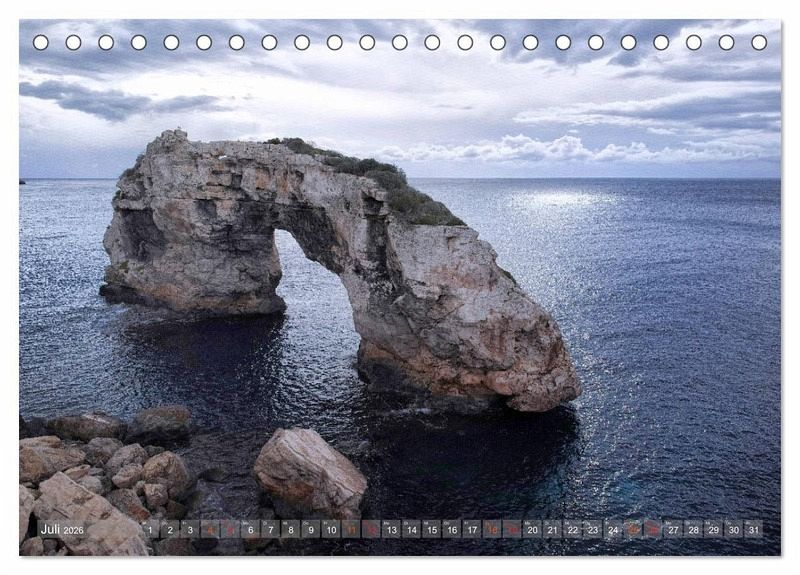Screen dimensions: 800x575
Task: Select day 10 in the calendar strip
Action: point(331,529)
